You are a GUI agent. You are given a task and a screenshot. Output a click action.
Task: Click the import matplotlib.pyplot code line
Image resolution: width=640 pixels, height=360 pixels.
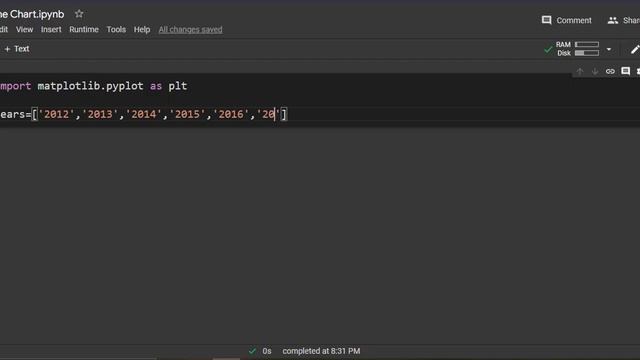point(93,86)
